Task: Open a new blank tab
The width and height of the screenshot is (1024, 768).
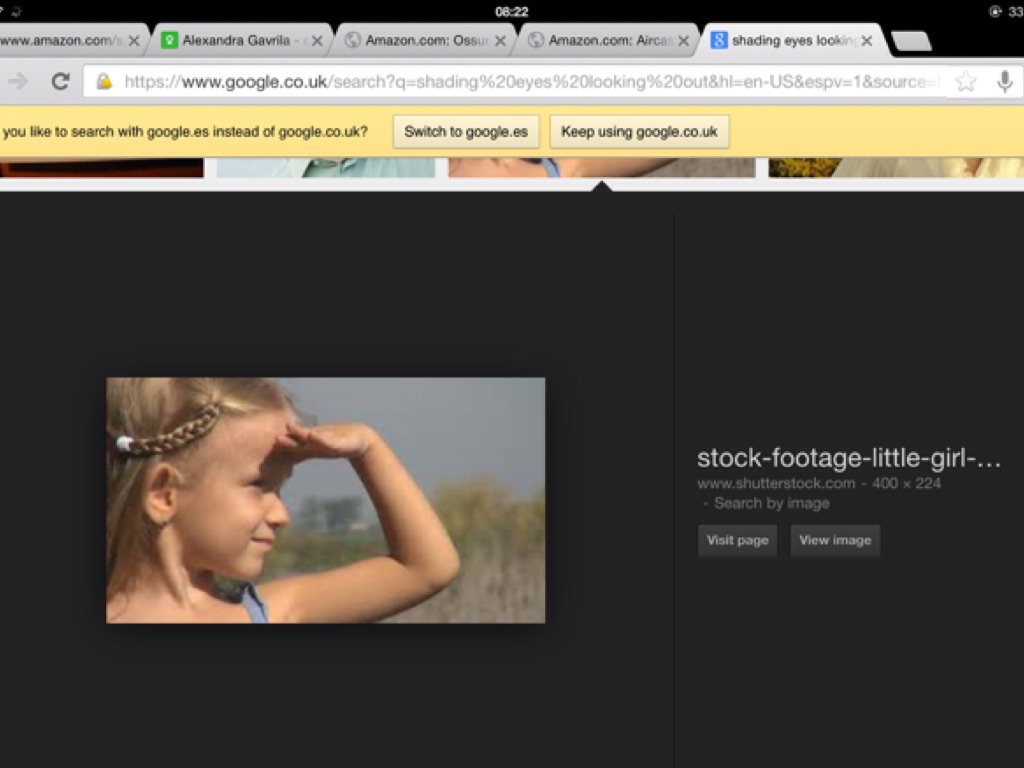Action: (x=910, y=41)
